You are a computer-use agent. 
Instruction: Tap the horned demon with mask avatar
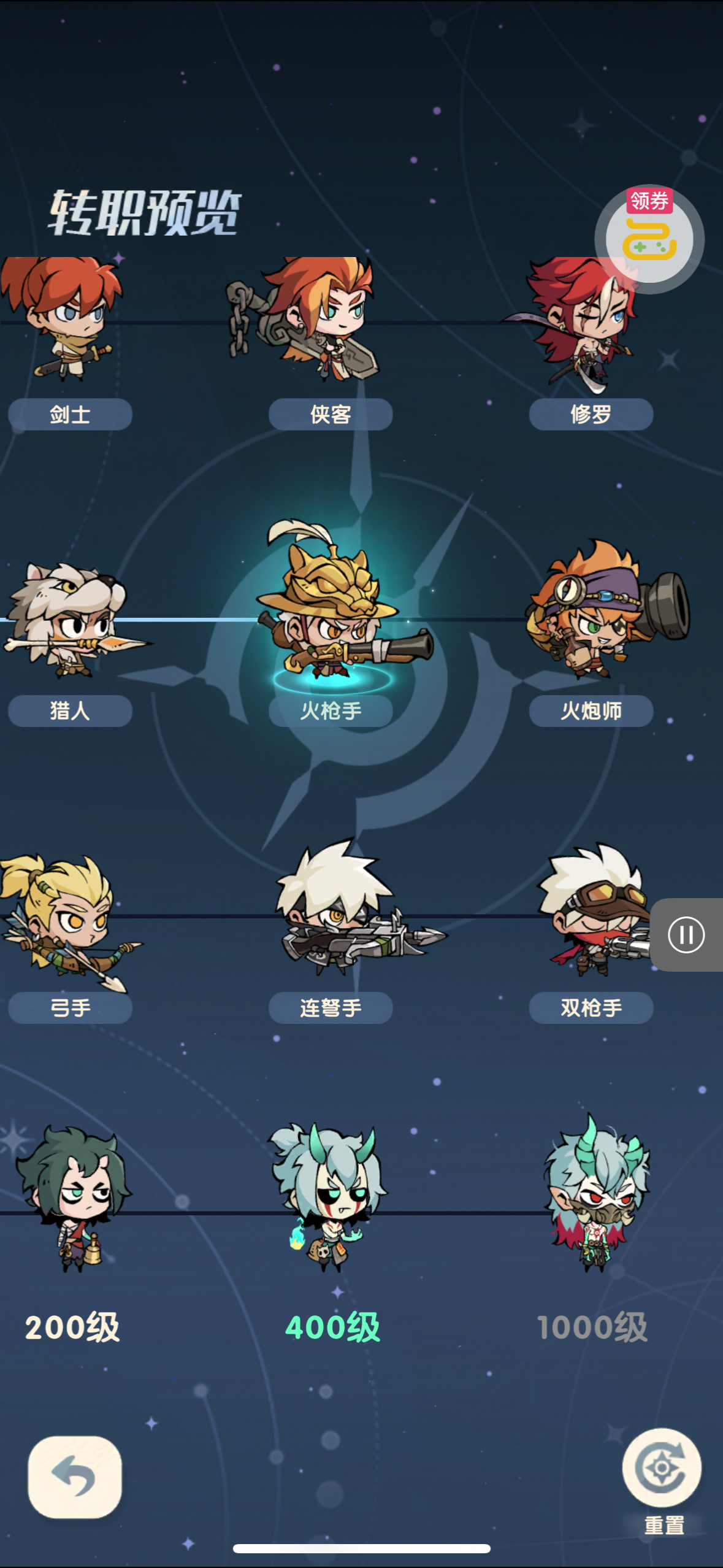point(595,1193)
